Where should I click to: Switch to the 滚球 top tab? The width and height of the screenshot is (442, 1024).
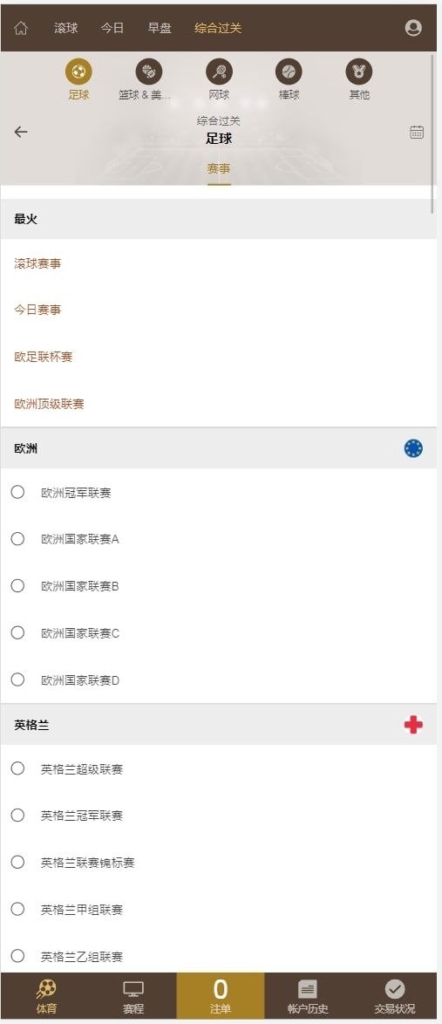click(66, 28)
